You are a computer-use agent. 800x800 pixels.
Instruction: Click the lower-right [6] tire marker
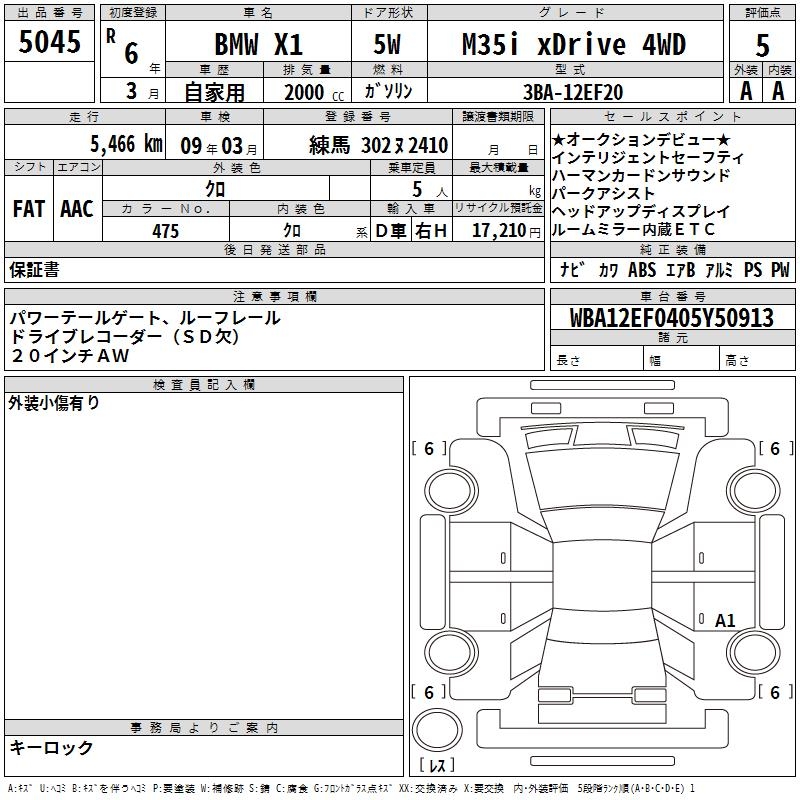(x=774, y=692)
